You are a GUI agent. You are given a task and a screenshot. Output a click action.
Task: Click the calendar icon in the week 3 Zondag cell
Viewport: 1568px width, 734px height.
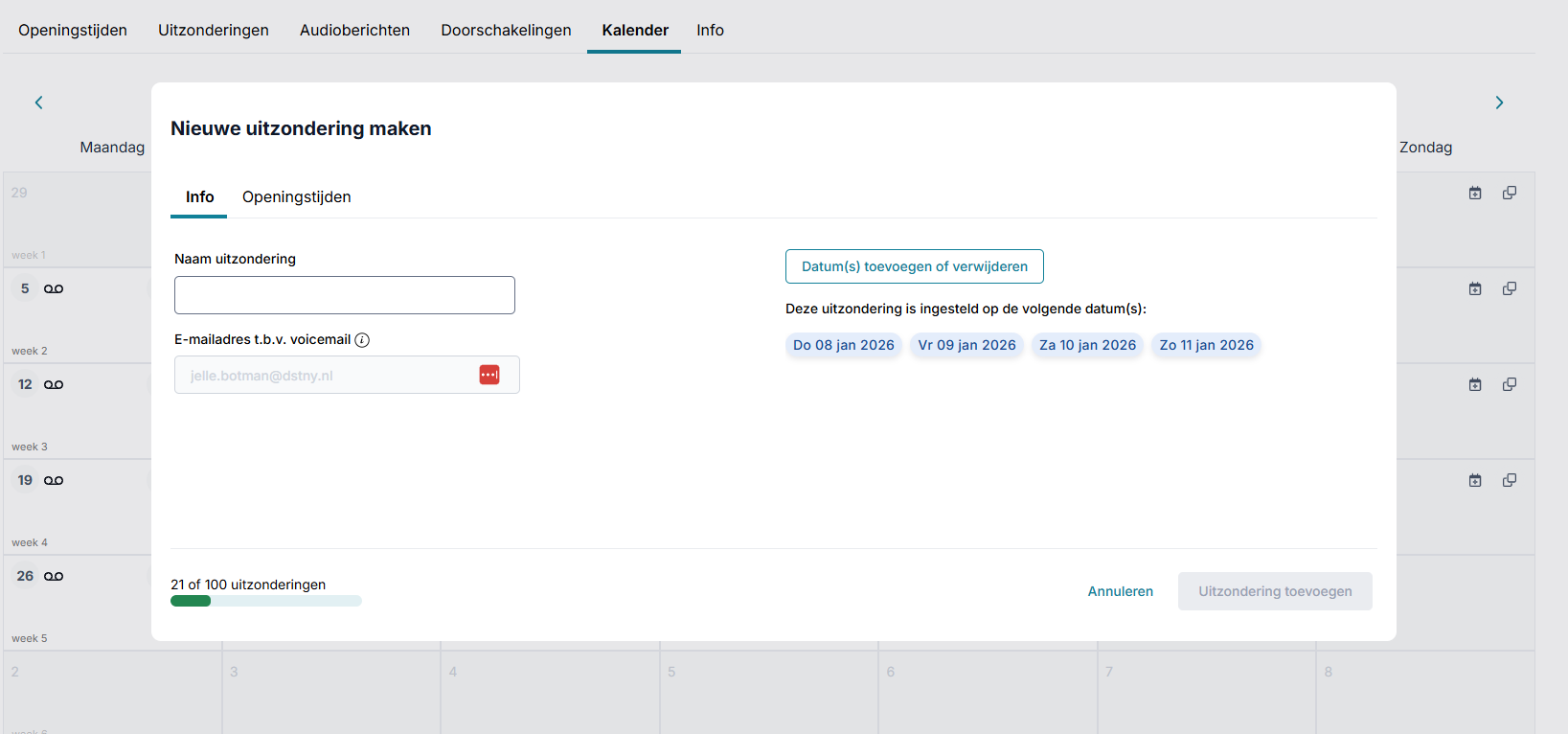pos(1475,384)
